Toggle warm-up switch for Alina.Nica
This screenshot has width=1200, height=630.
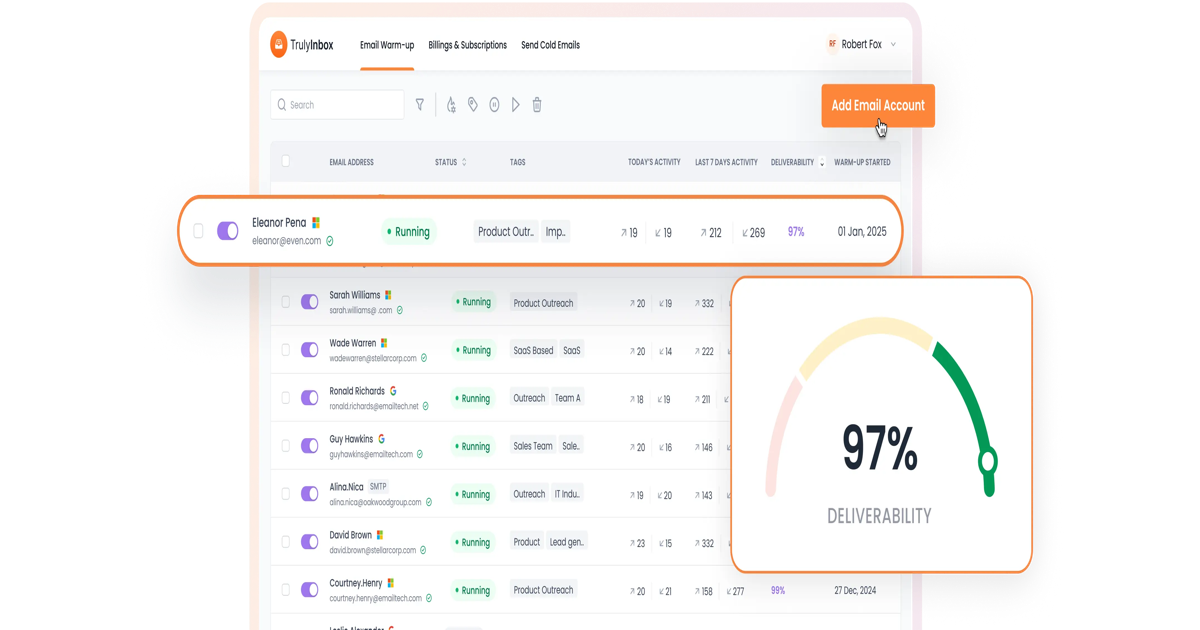[x=310, y=494]
